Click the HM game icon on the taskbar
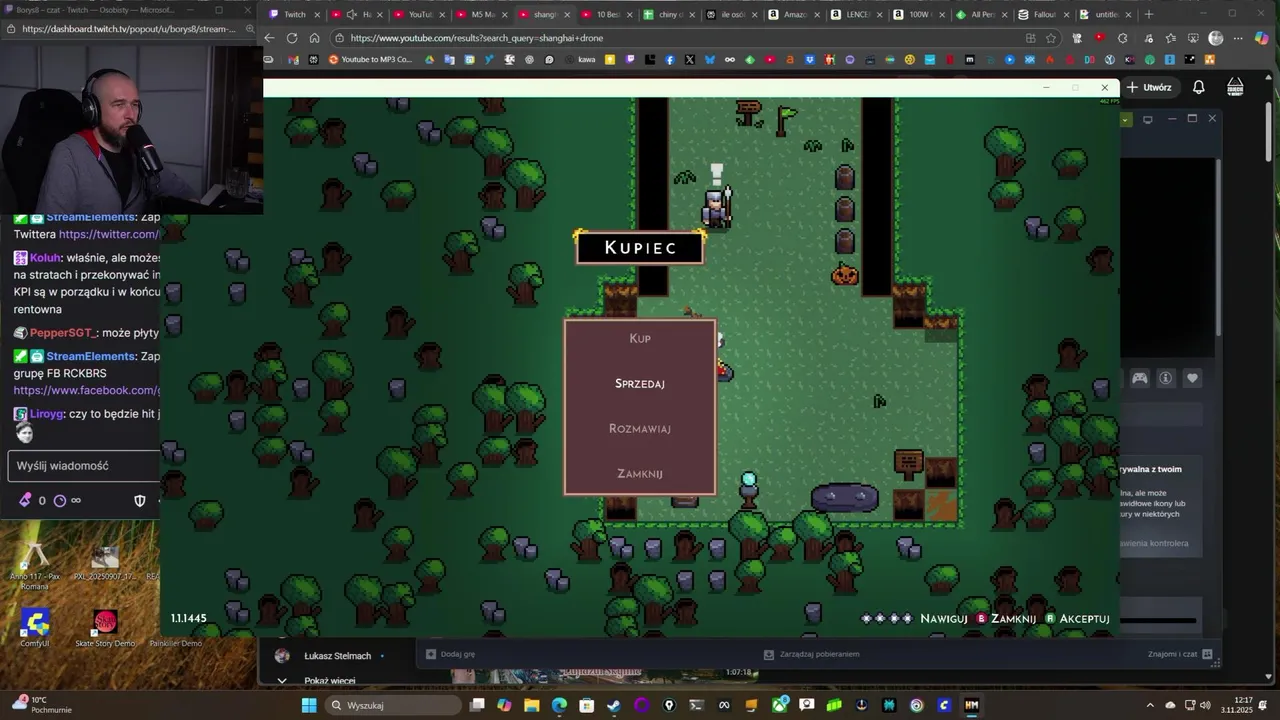 click(971, 705)
